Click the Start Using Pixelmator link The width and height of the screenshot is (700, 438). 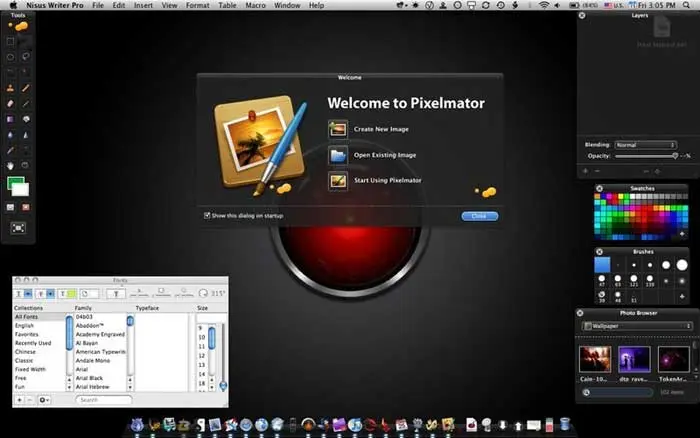coord(388,180)
